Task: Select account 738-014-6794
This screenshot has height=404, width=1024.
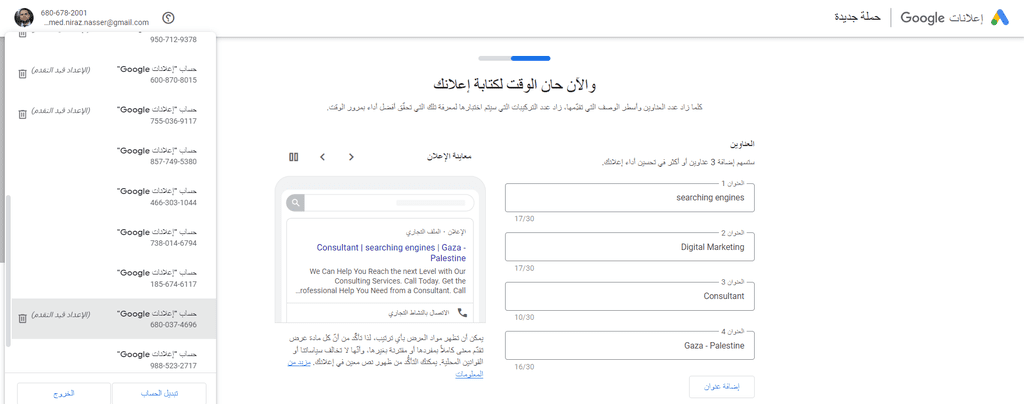Action: click(x=114, y=238)
